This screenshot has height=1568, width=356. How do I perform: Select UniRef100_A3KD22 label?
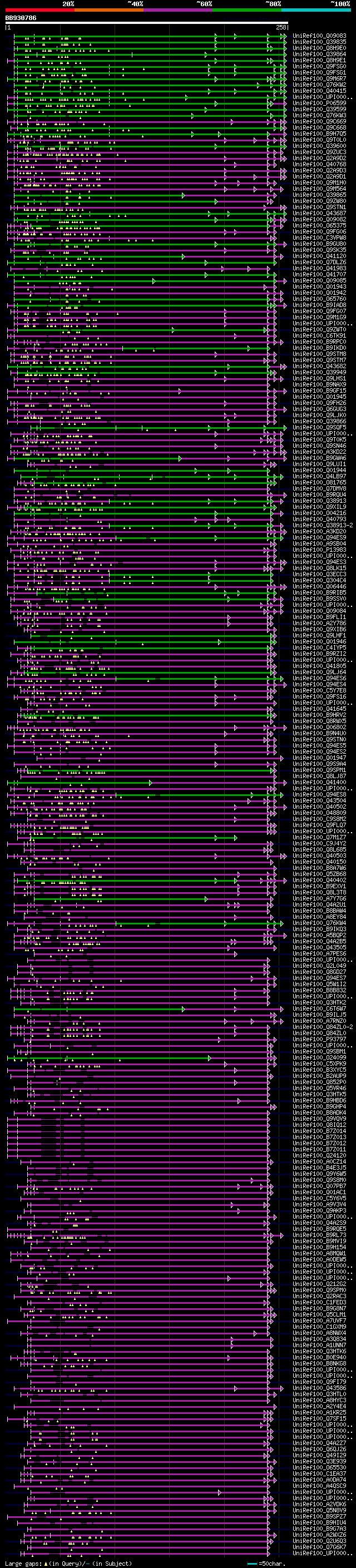pyautogui.click(x=319, y=452)
